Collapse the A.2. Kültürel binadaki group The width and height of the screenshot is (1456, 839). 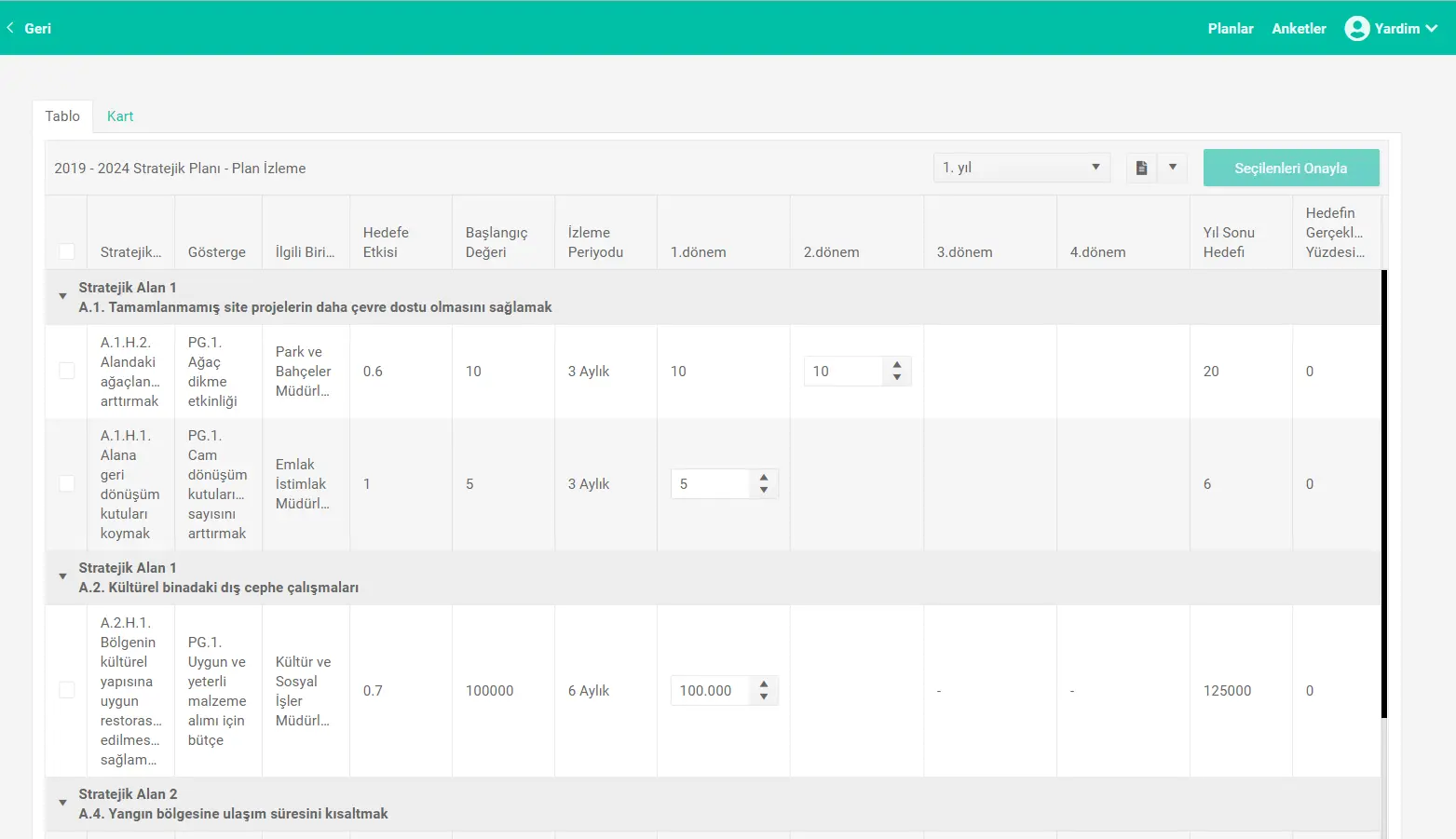tap(62, 577)
